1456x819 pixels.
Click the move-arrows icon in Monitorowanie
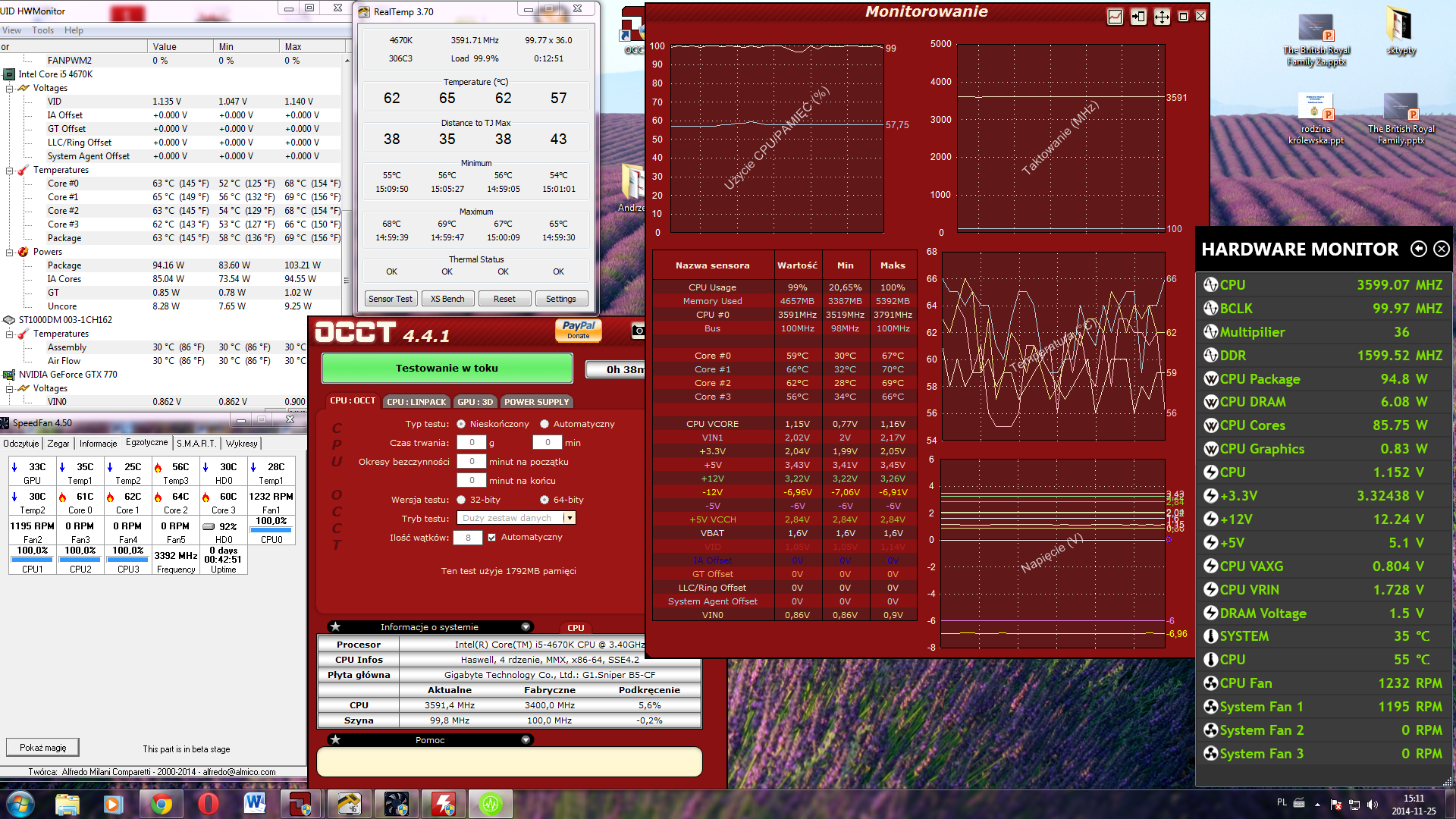[x=1162, y=17]
